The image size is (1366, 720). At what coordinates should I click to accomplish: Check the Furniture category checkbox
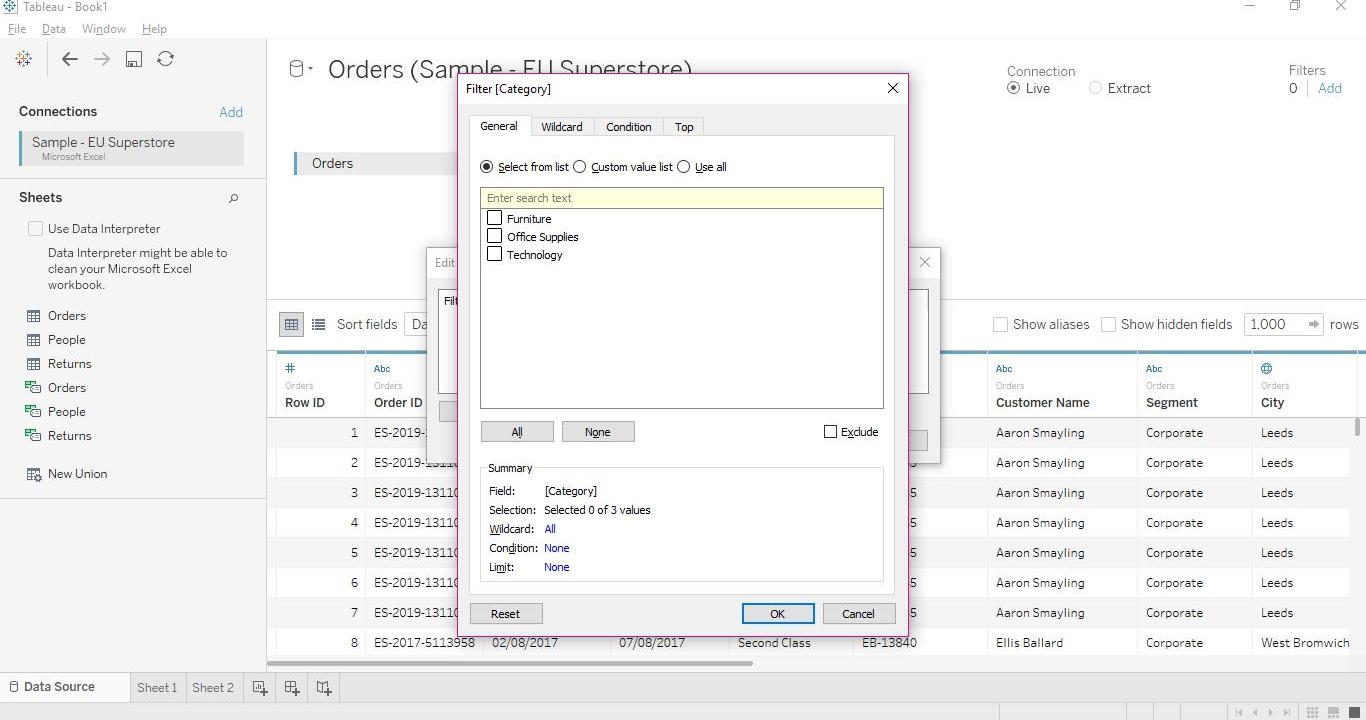click(x=494, y=218)
